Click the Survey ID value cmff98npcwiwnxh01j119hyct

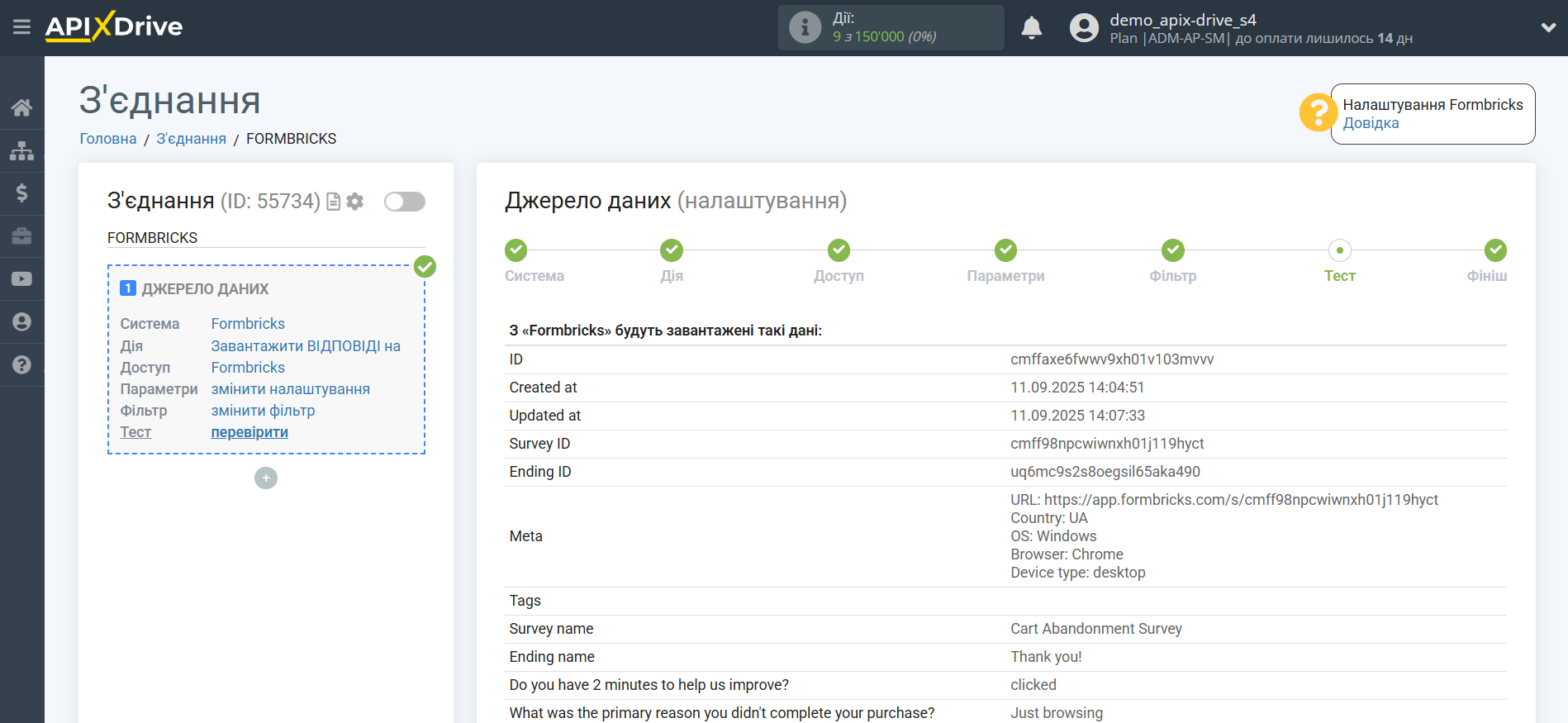(1107, 444)
